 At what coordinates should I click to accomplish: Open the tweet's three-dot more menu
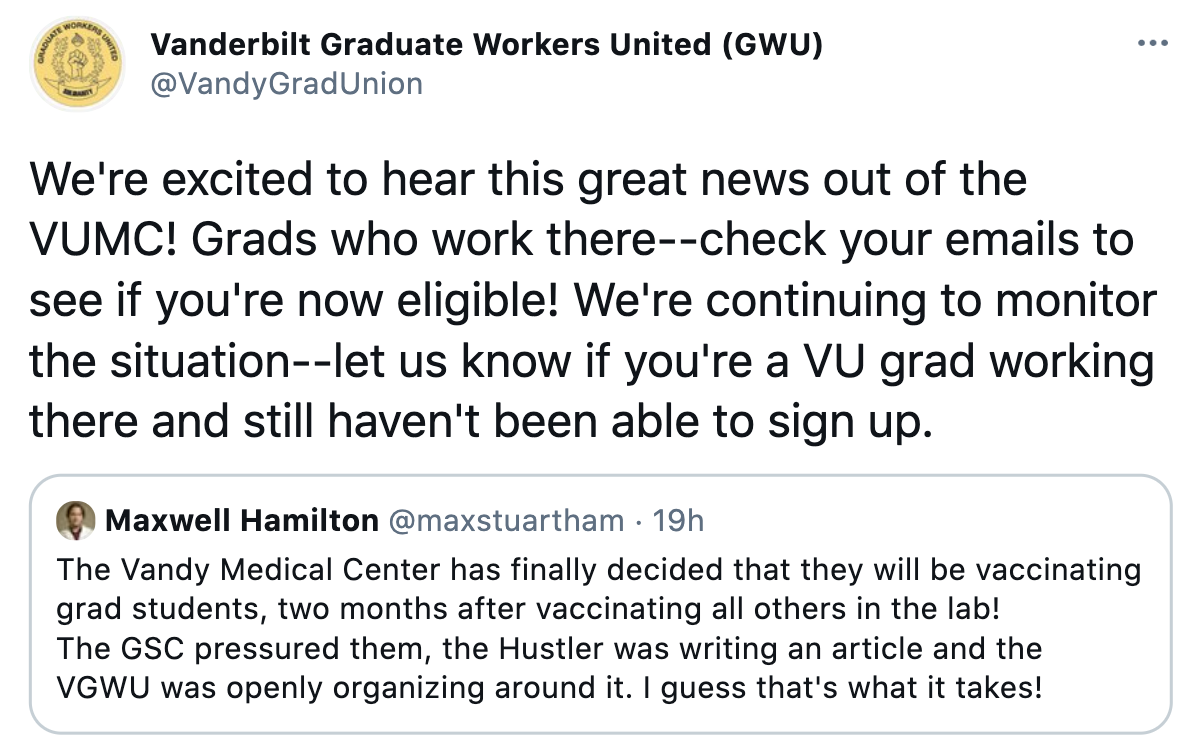(x=1153, y=45)
